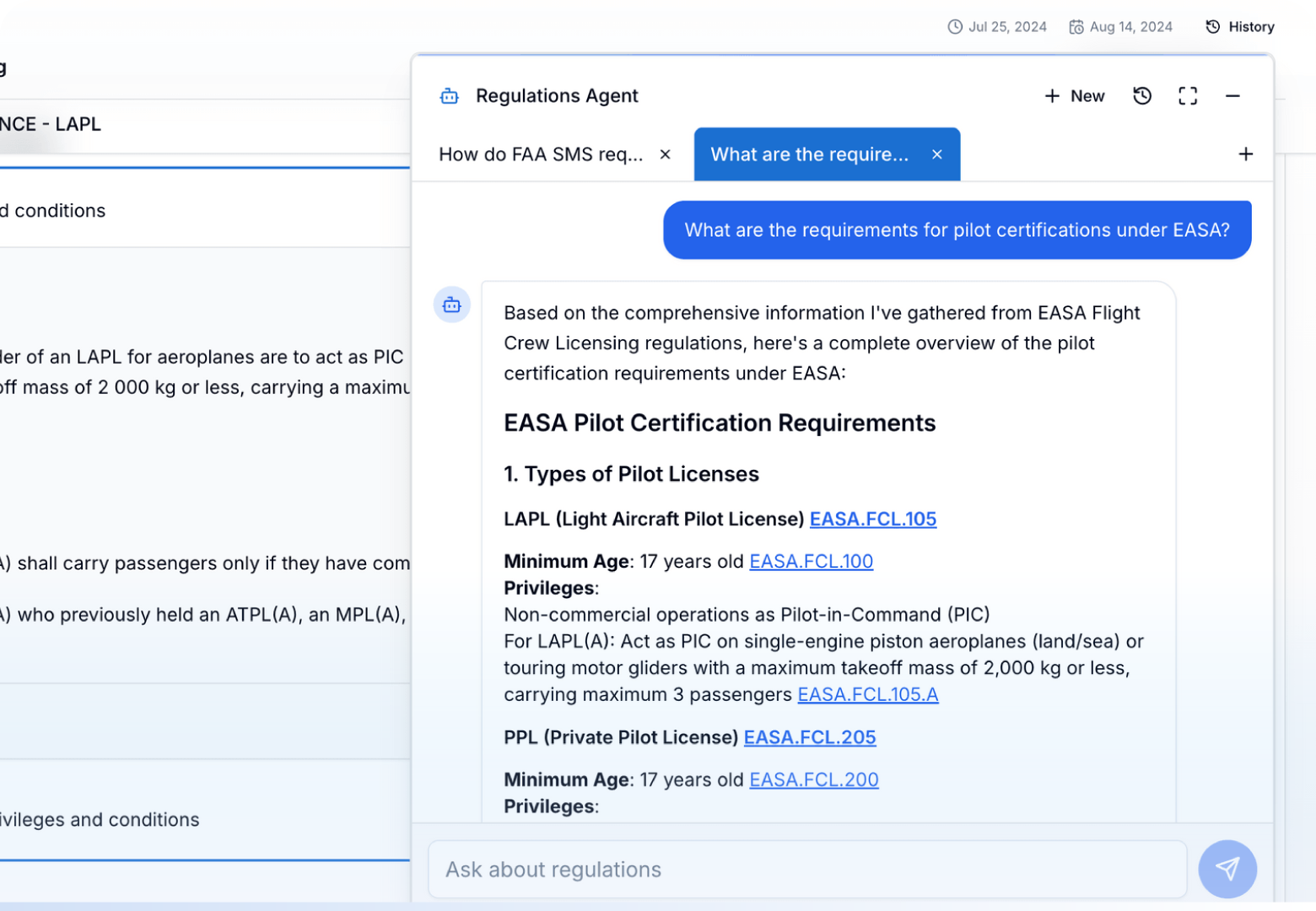Viewport: 1316px width, 911px height.
Task: Add a new chat tab with plus icon
Action: tap(1245, 154)
